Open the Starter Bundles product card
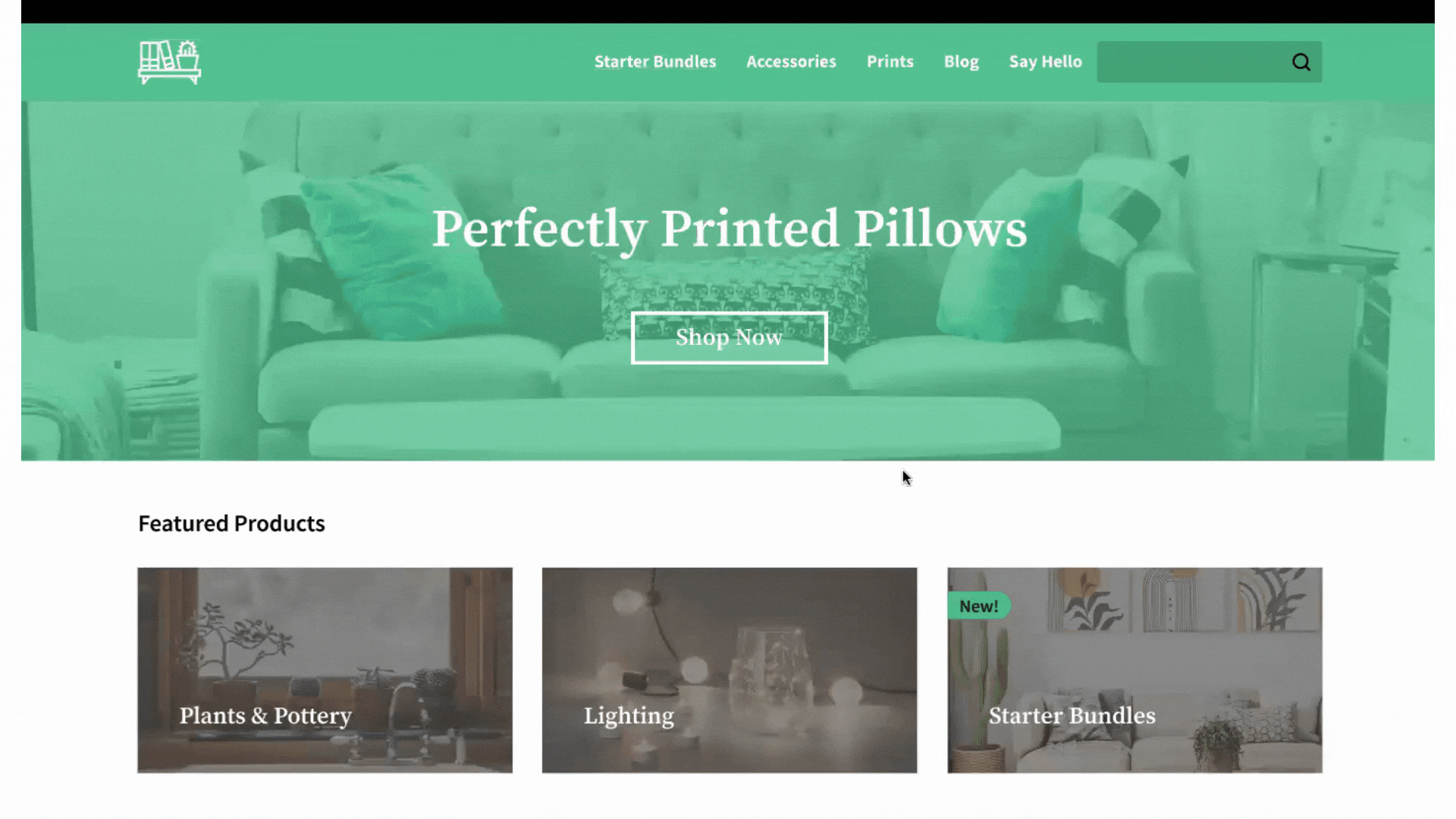This screenshot has width=1456, height=819. (x=1134, y=670)
